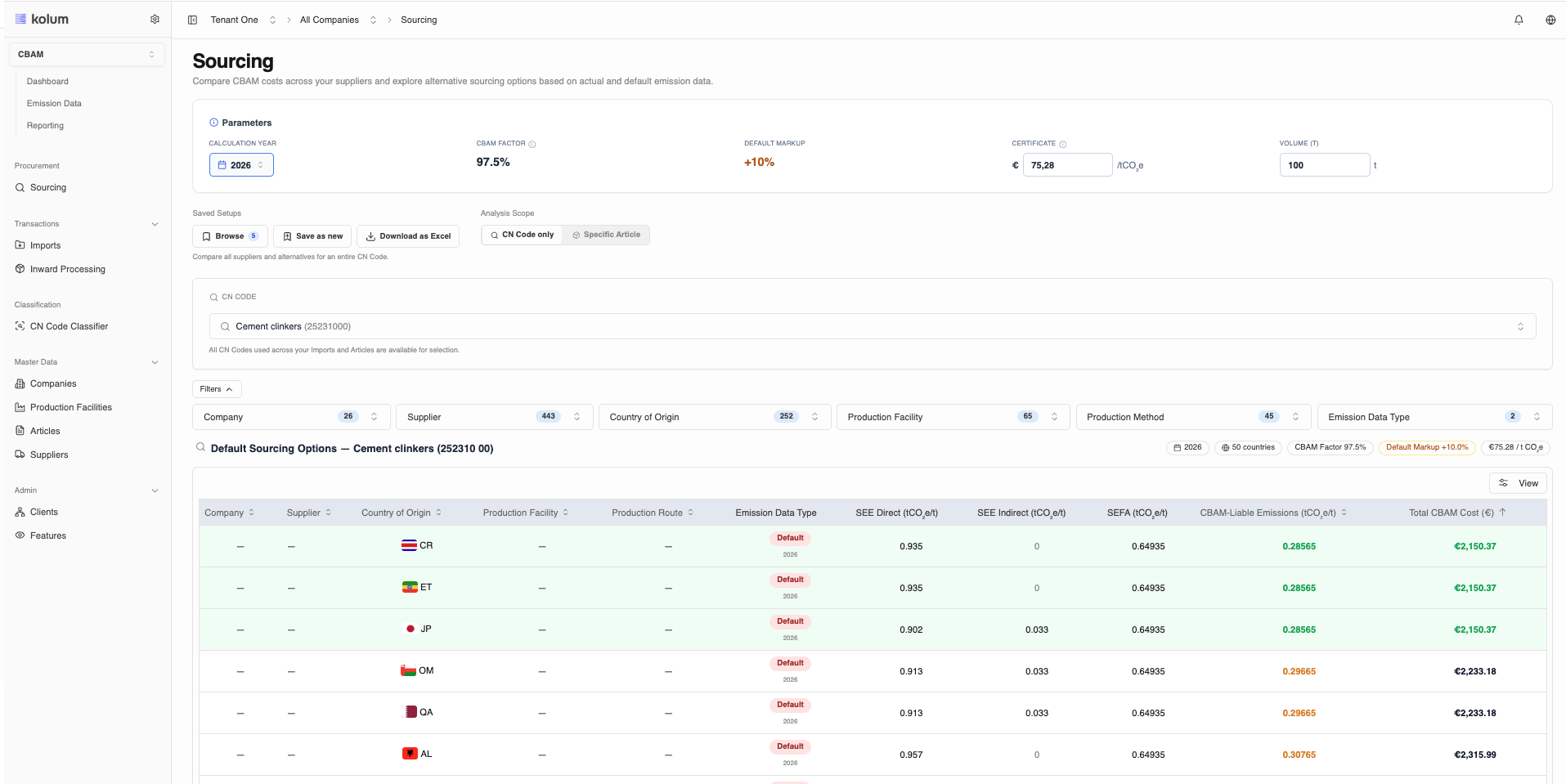Open Suppliers page
Screen dimensions: 1566x784
(x=49, y=455)
